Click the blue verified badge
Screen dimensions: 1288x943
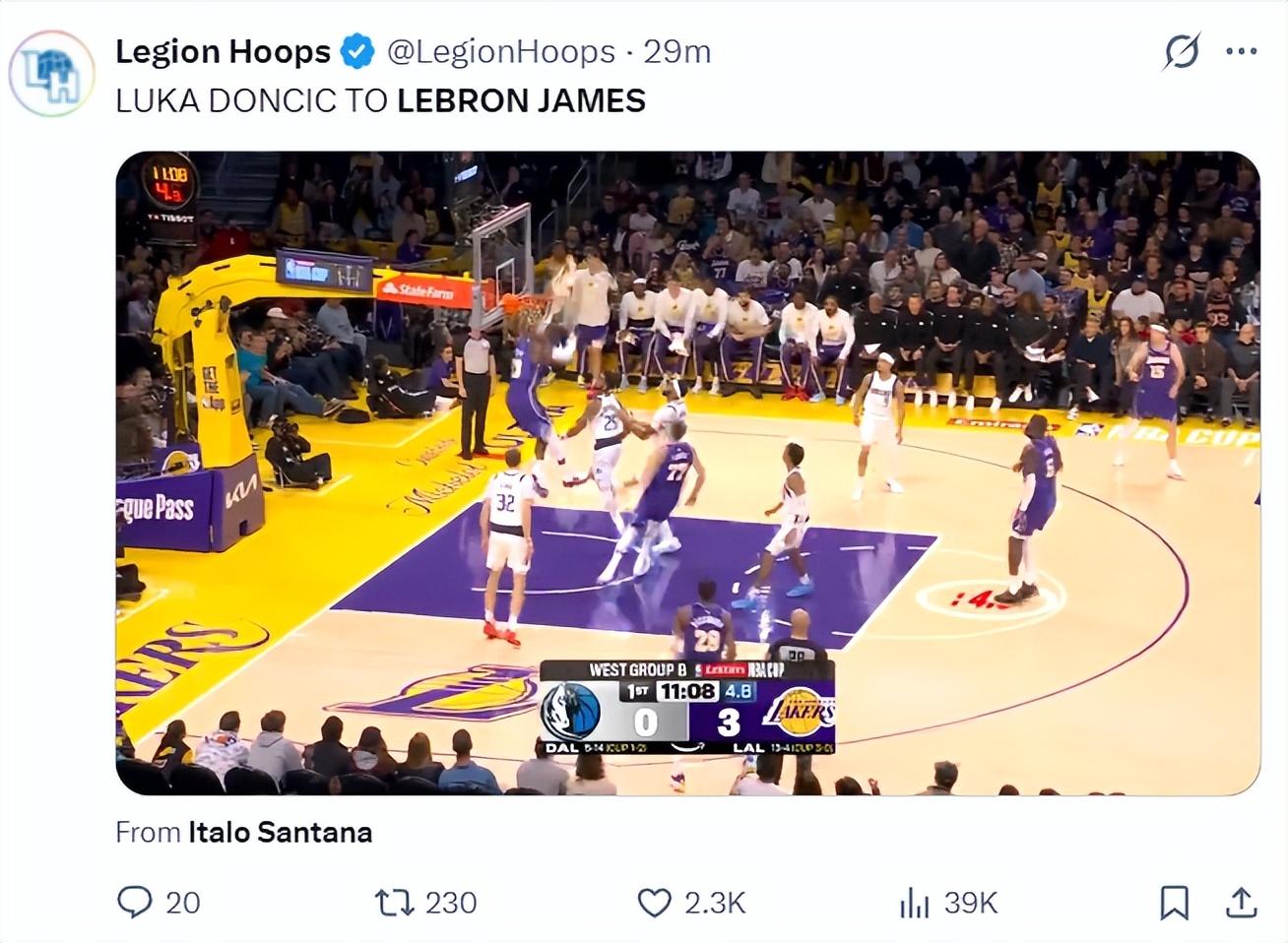point(357,51)
